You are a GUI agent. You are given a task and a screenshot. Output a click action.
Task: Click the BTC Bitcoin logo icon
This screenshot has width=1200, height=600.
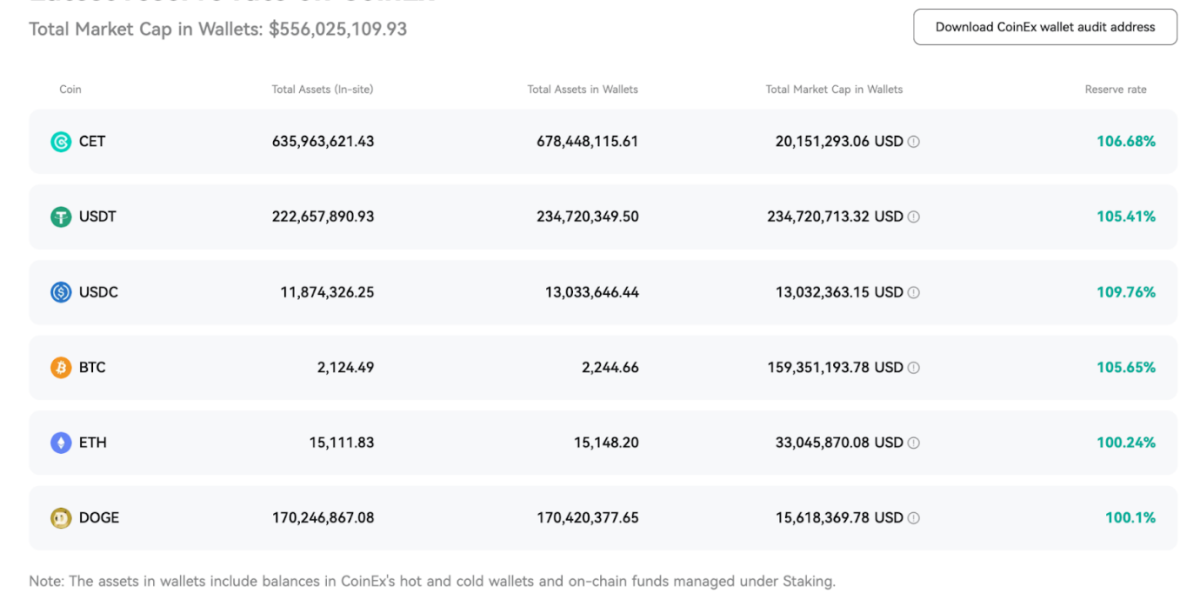[x=61, y=367]
